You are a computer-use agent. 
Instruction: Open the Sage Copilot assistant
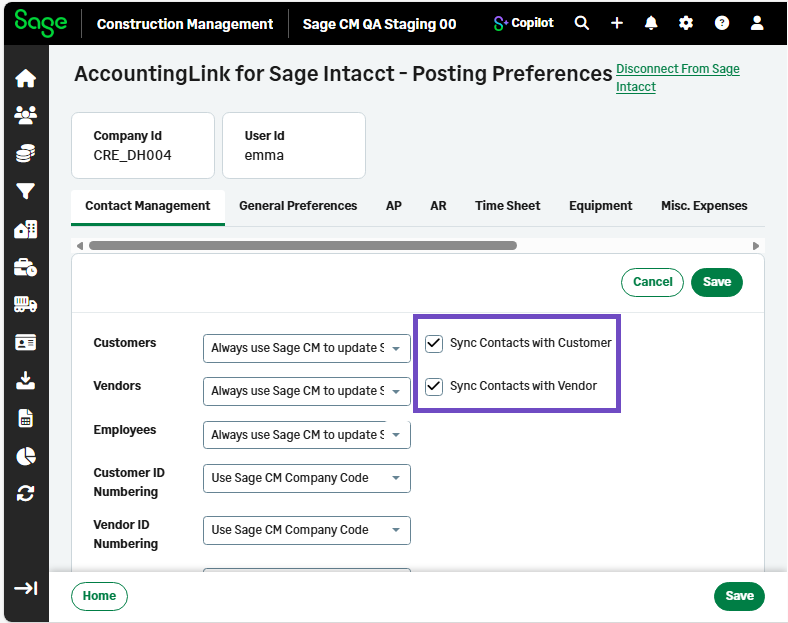pyautogui.click(x=524, y=23)
